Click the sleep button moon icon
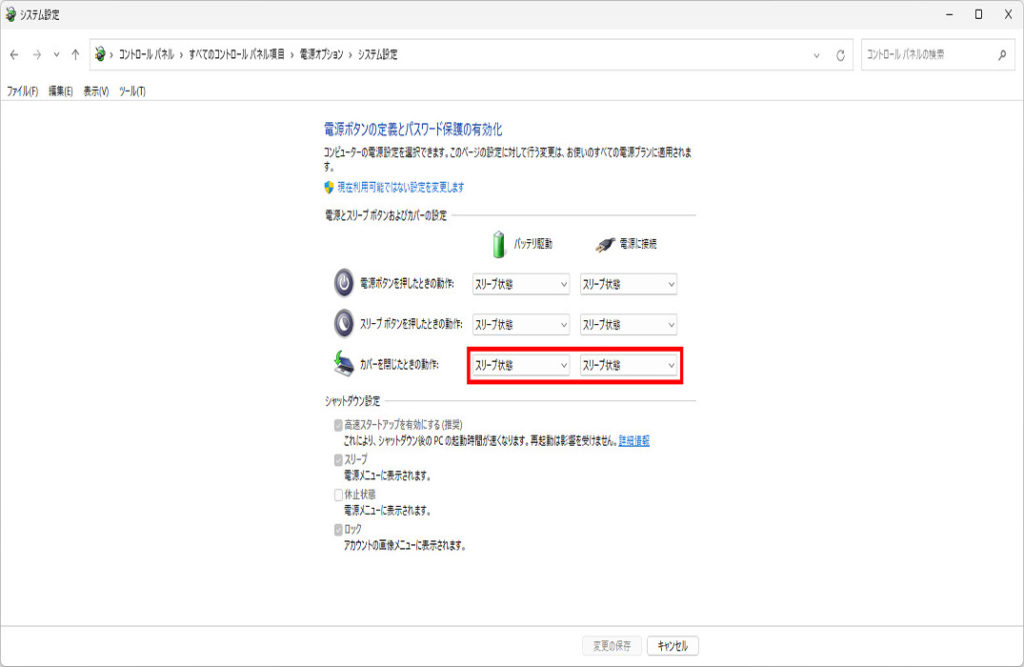 click(x=343, y=324)
